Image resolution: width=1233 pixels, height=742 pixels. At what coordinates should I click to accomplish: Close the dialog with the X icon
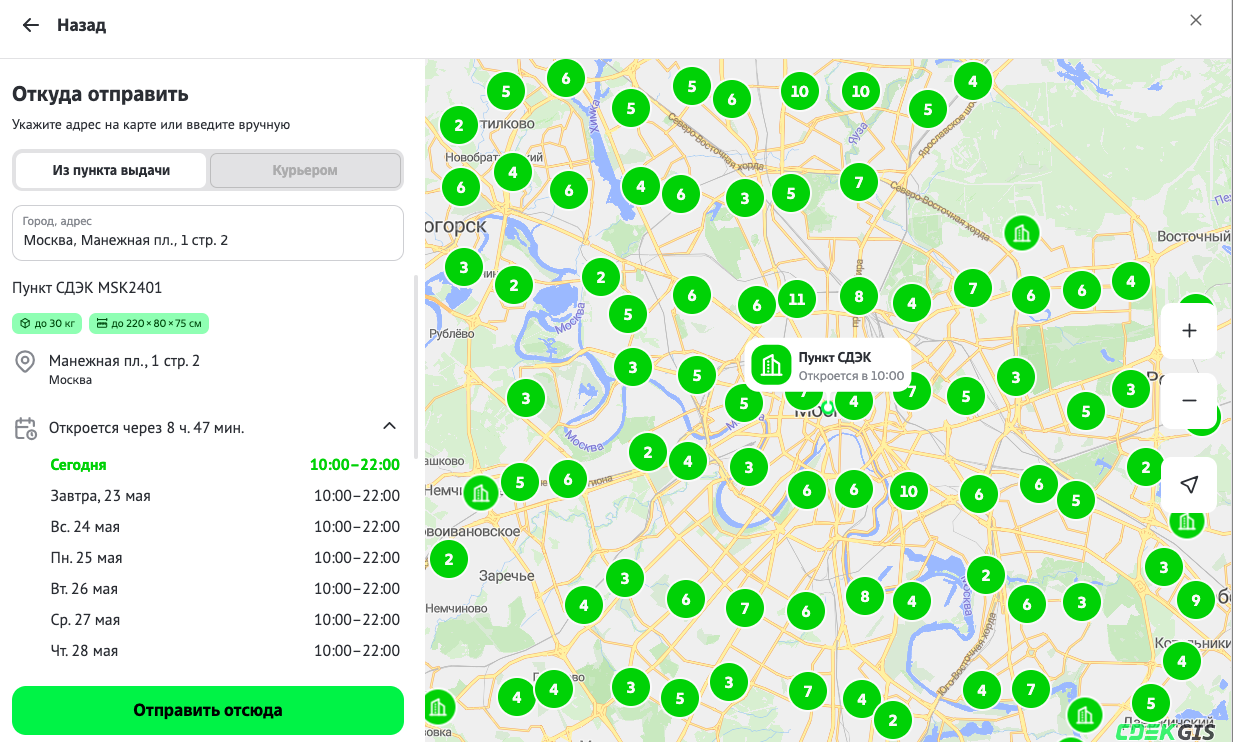tap(1196, 20)
